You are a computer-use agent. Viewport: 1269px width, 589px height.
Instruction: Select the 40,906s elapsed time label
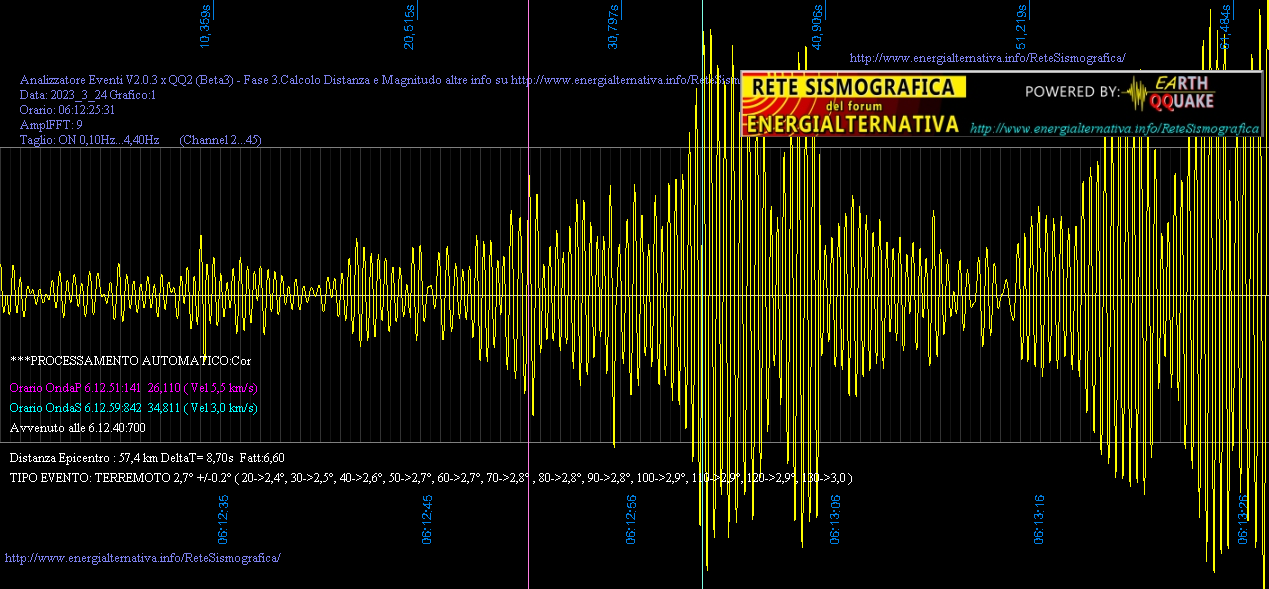817,26
